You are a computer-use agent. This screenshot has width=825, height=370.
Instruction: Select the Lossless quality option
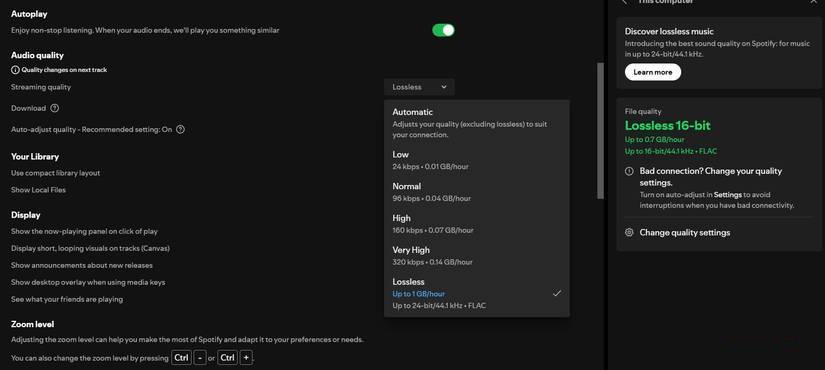click(x=477, y=293)
